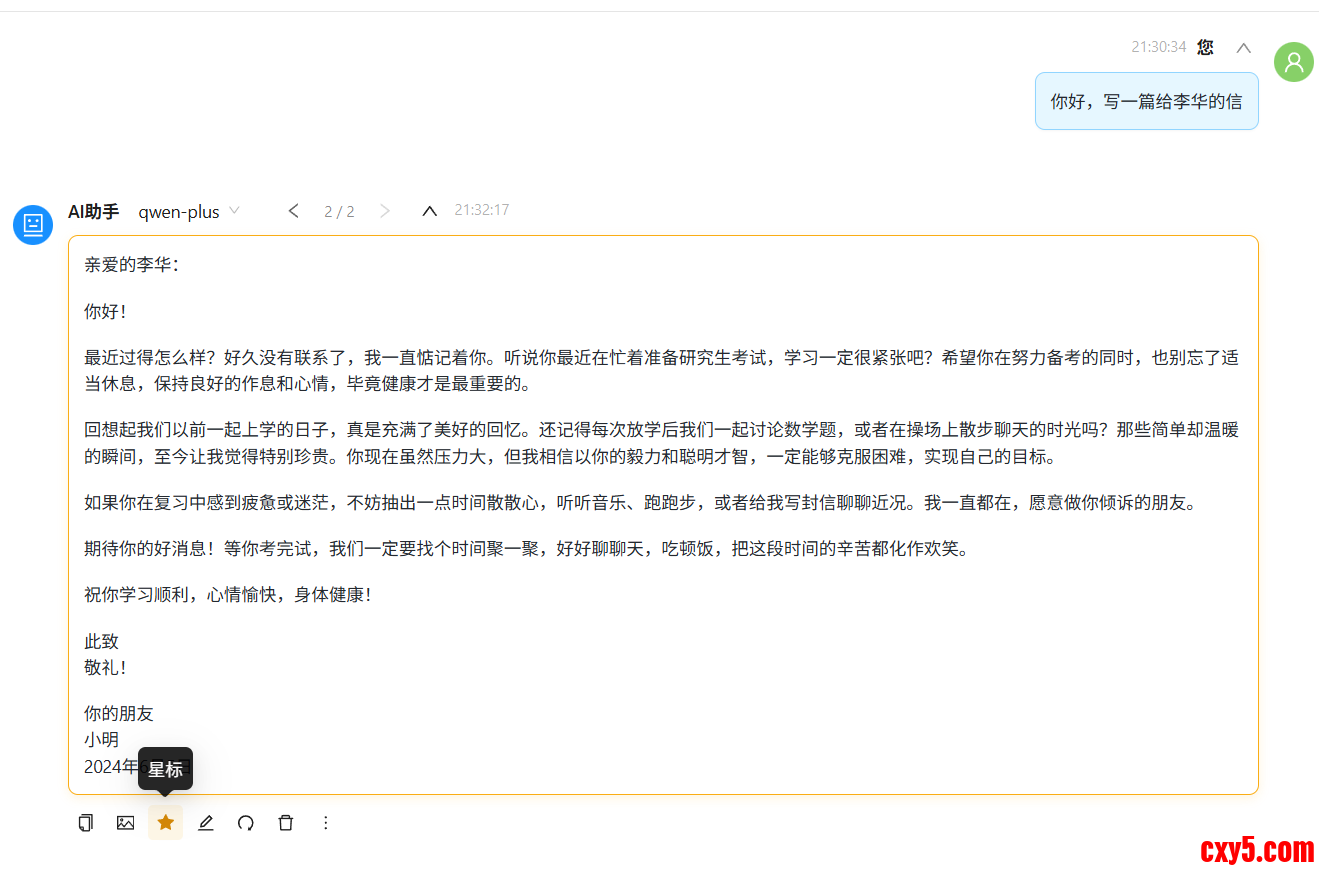Click the paragraph starting 期待你的好消息
The width and height of the screenshot is (1319, 870).
click(527, 549)
